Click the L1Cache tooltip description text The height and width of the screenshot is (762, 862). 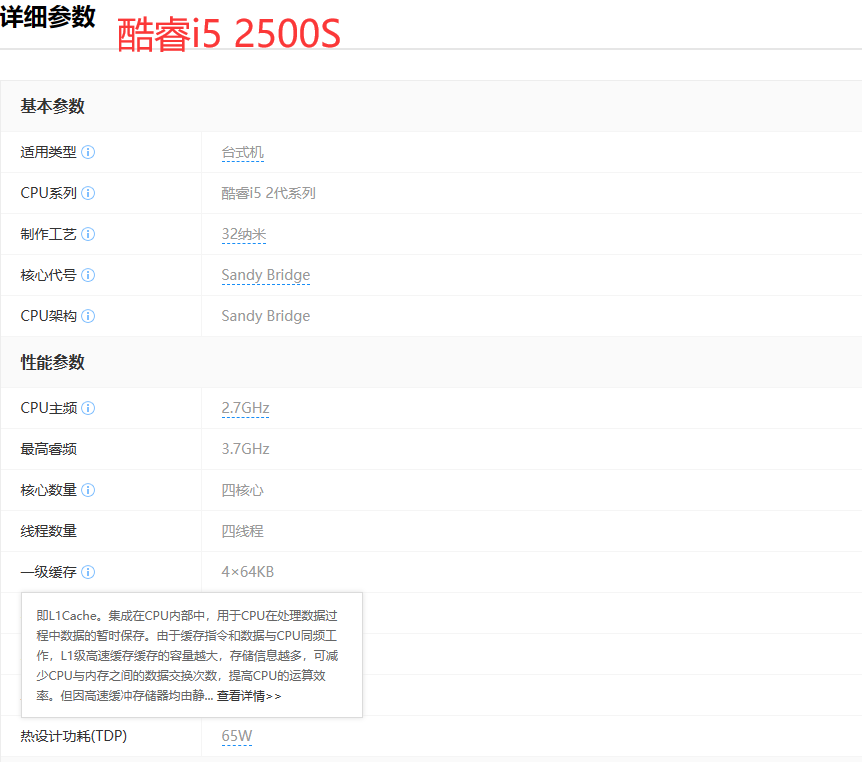point(187,655)
